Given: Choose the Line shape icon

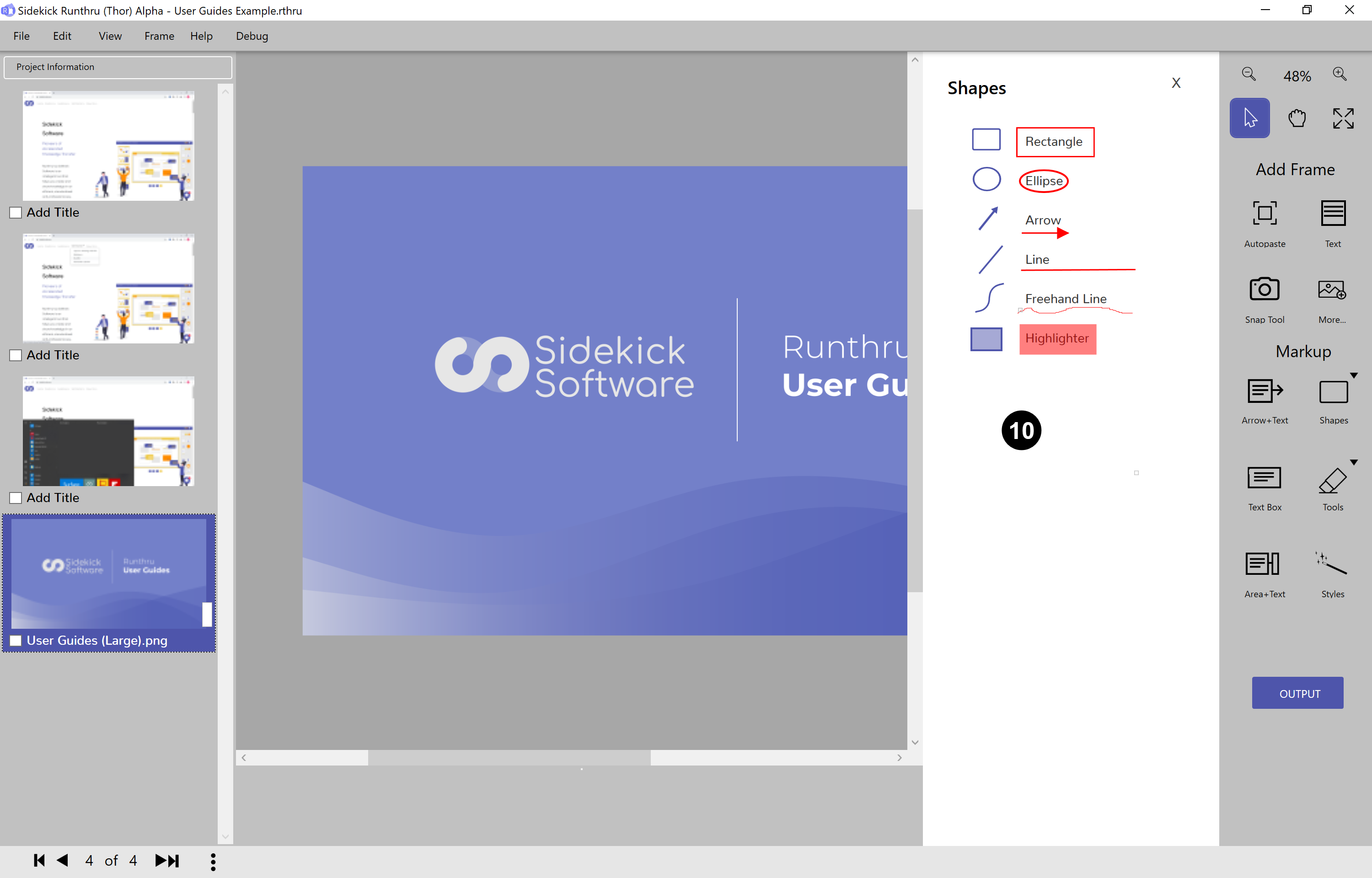Looking at the screenshot, I should point(990,259).
